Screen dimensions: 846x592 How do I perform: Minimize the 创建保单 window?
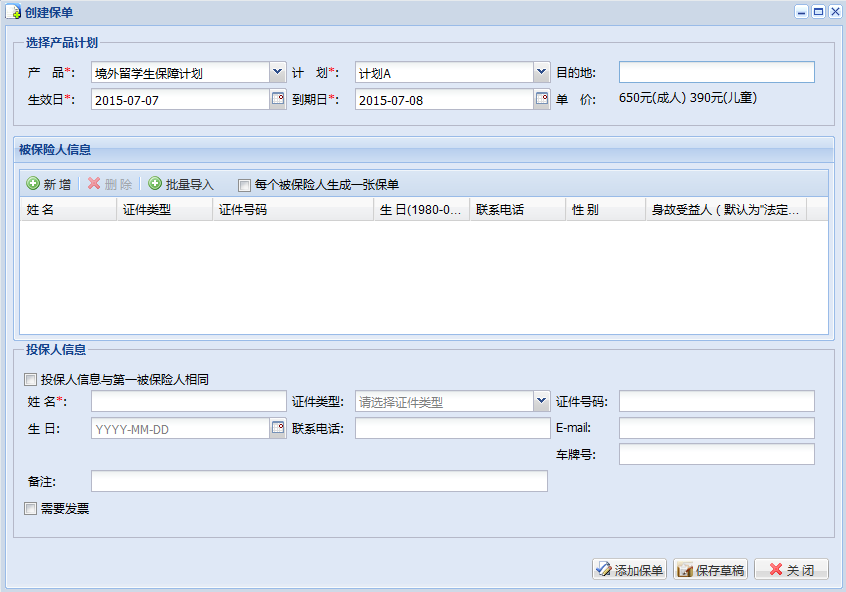coord(802,11)
